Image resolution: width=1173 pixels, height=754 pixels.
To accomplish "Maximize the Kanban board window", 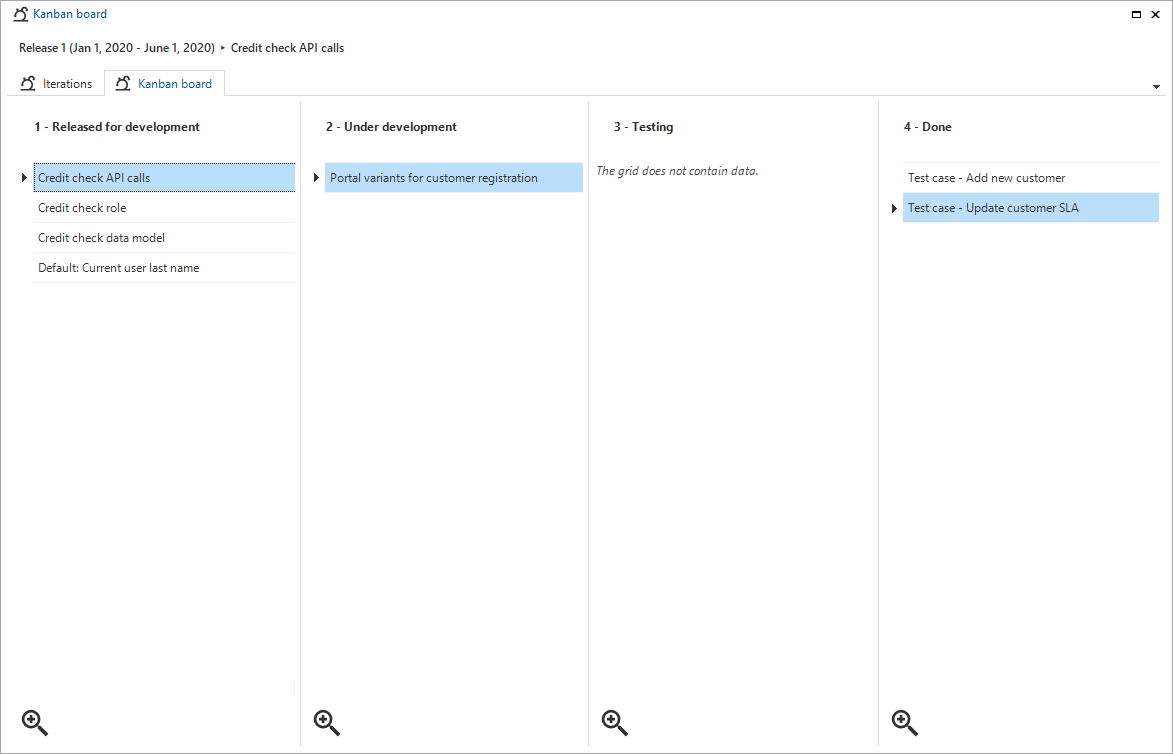I will tap(1136, 14).
